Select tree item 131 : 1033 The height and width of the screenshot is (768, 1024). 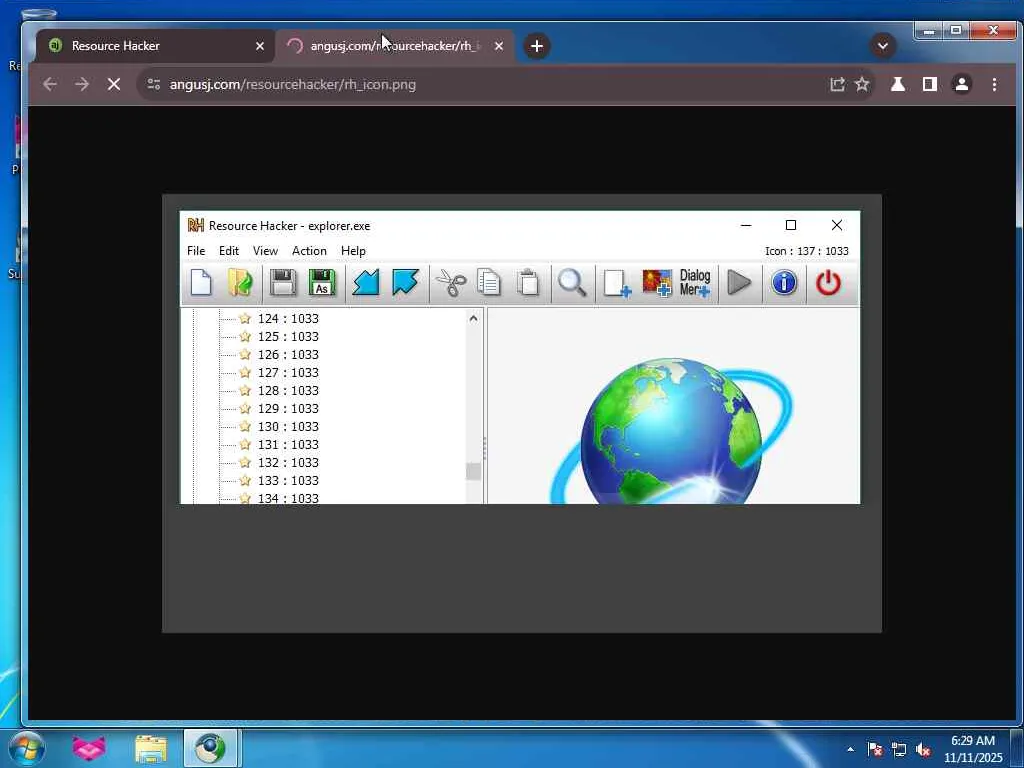click(x=288, y=444)
